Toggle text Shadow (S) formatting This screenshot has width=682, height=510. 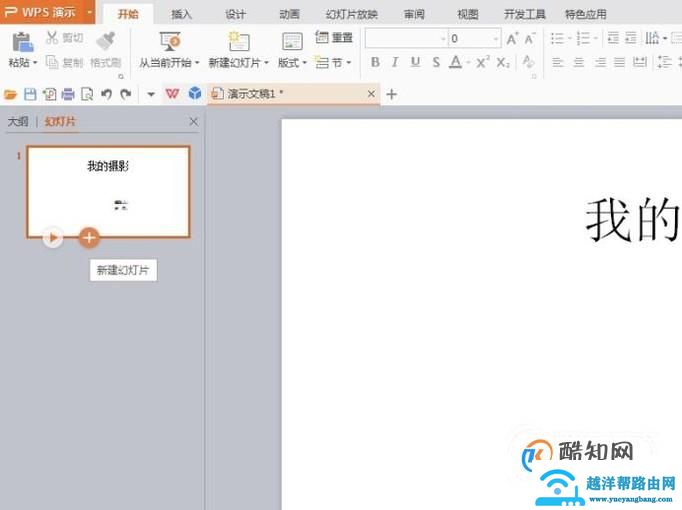[x=436, y=63]
